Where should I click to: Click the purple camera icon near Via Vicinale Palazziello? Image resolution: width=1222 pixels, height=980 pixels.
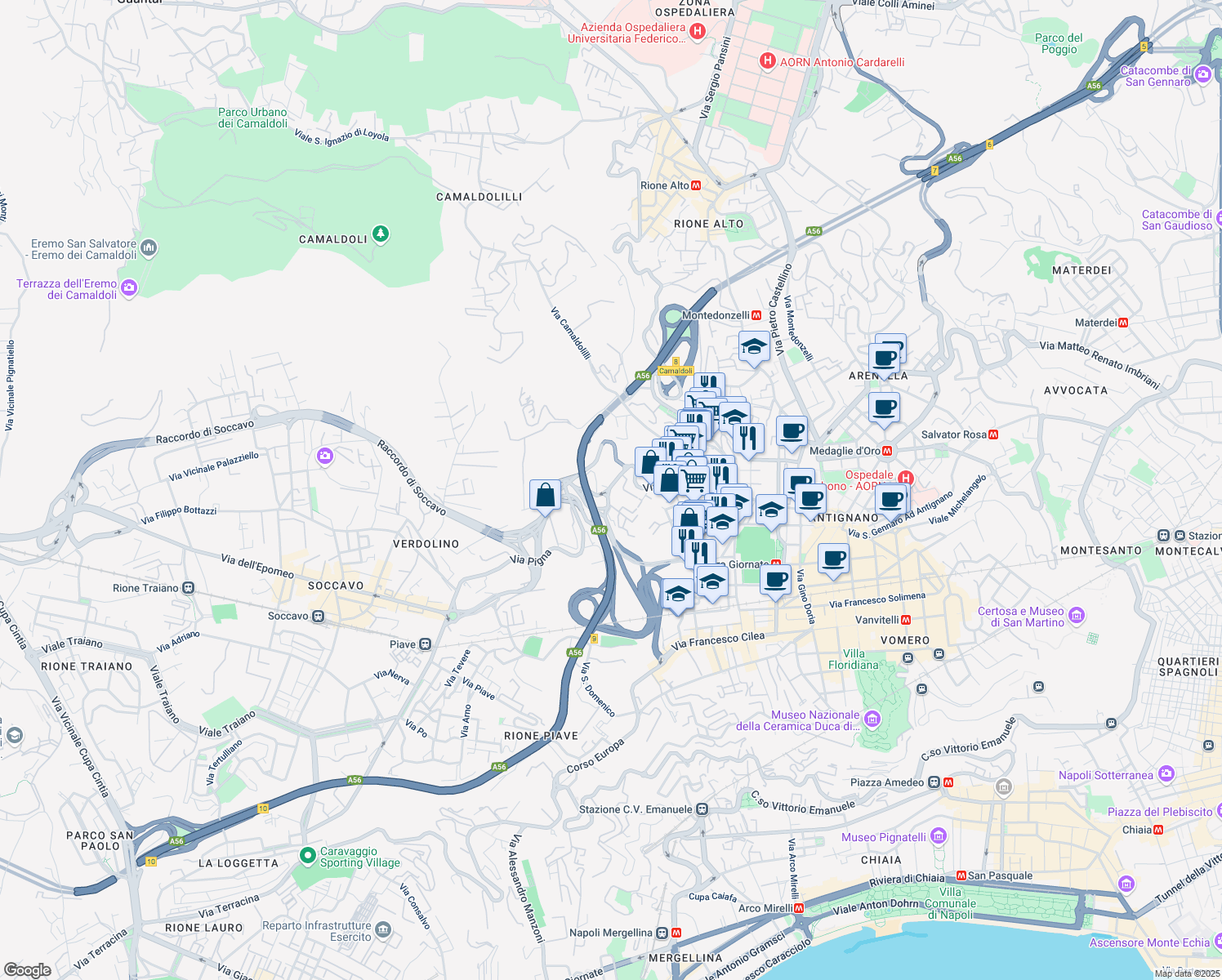[325, 457]
